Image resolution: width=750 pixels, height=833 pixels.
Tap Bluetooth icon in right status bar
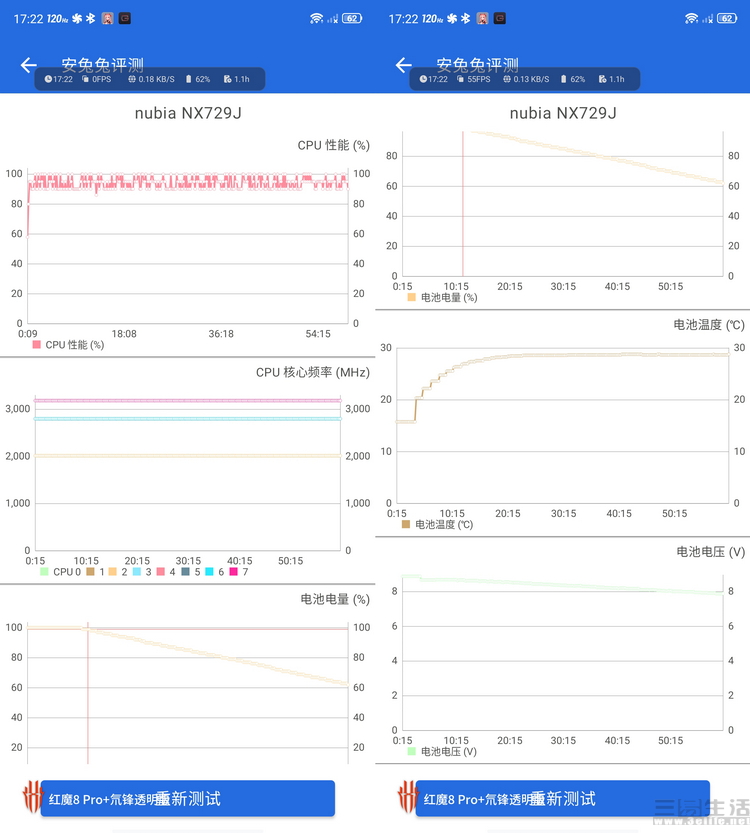(x=466, y=19)
